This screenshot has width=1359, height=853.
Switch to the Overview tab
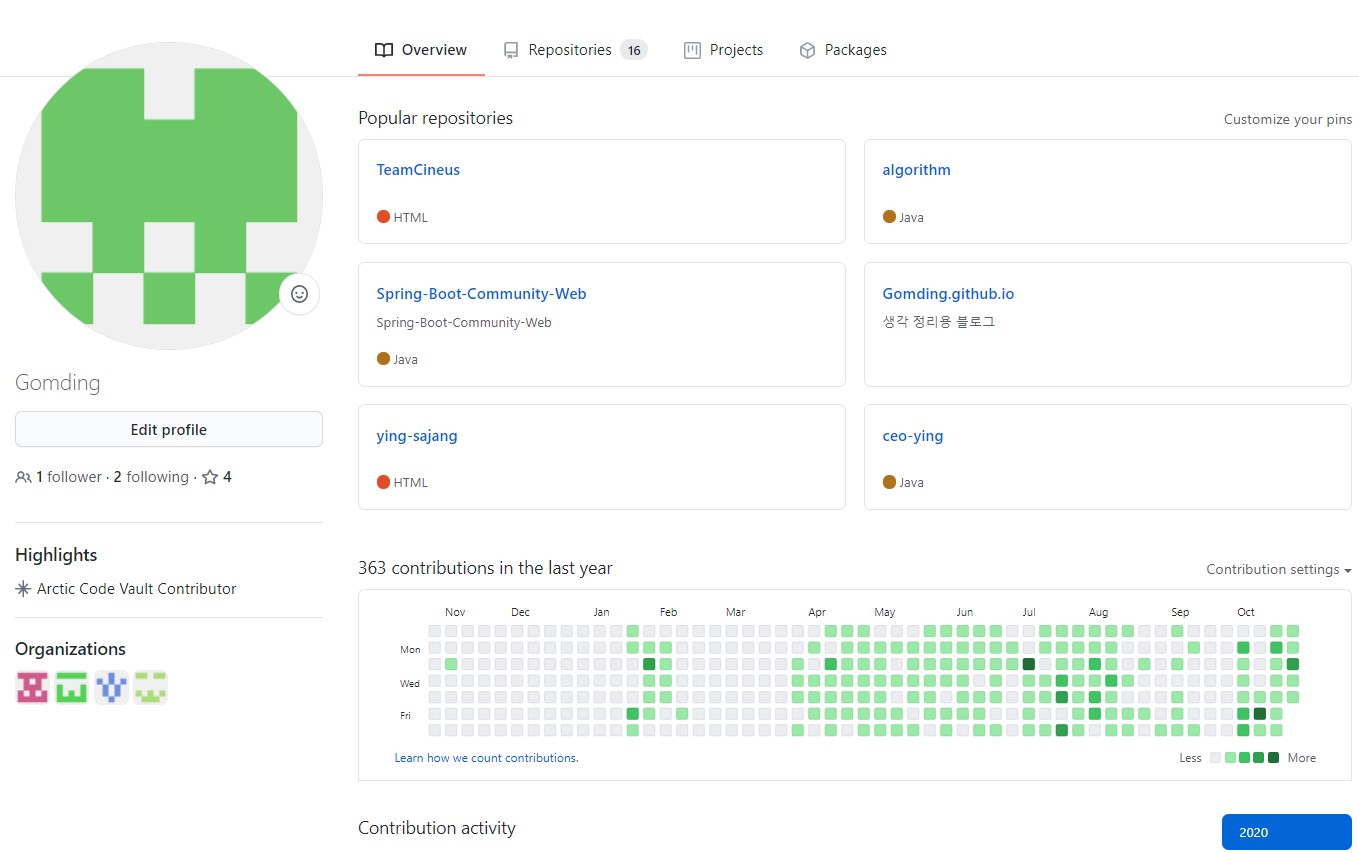pos(421,50)
